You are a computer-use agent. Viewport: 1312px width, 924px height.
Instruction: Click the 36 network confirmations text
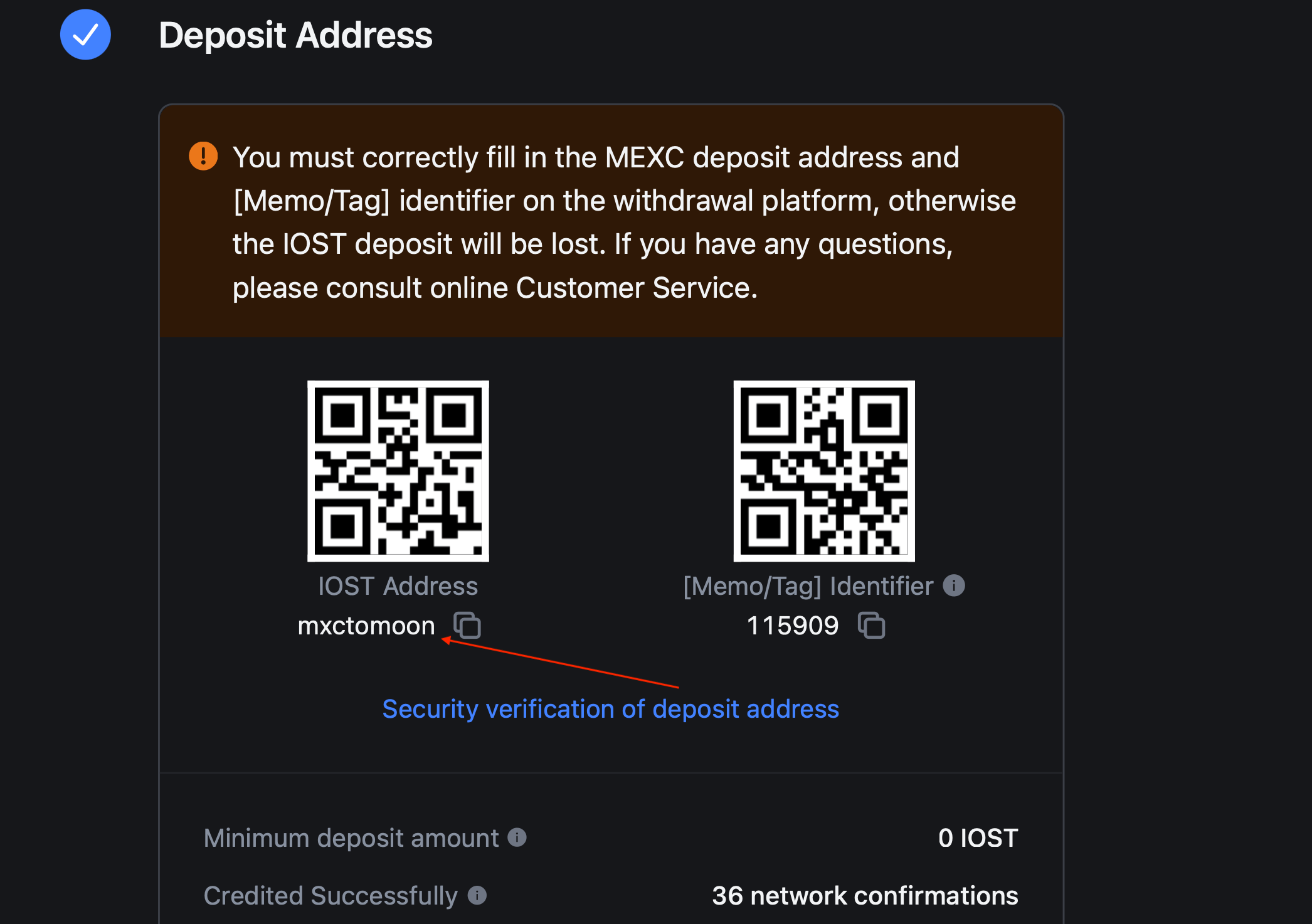pos(865,896)
